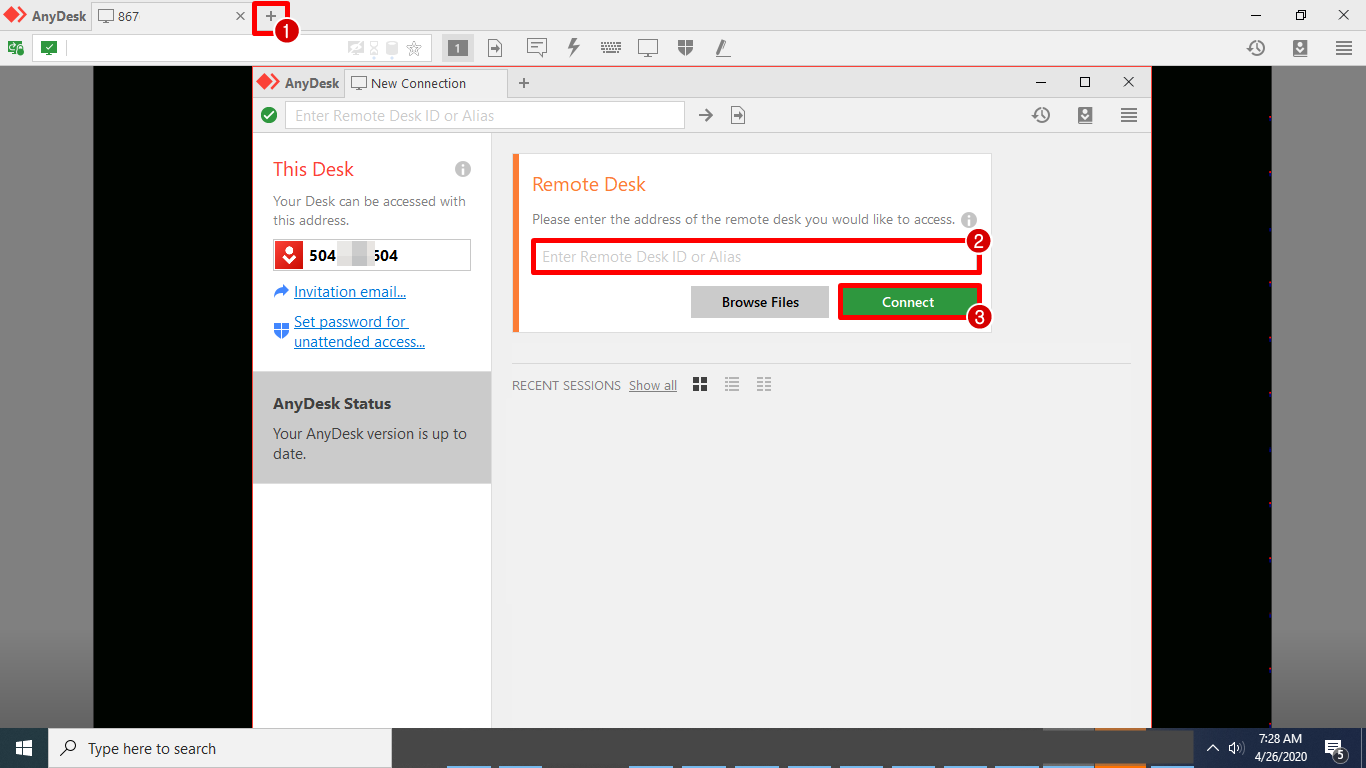The image size is (1366, 768).
Task: Click the AnyDesk Status panel
Action: [x=372, y=428]
